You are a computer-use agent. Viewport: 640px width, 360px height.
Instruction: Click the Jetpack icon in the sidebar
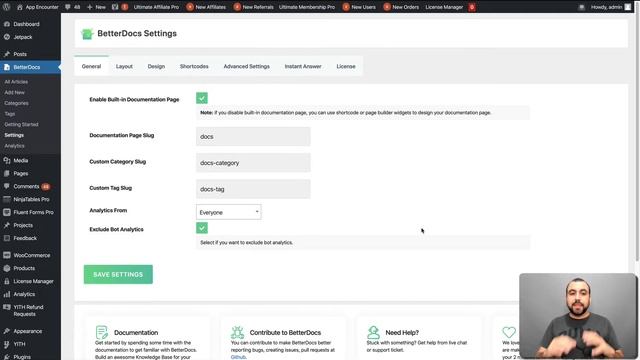tap(7, 37)
